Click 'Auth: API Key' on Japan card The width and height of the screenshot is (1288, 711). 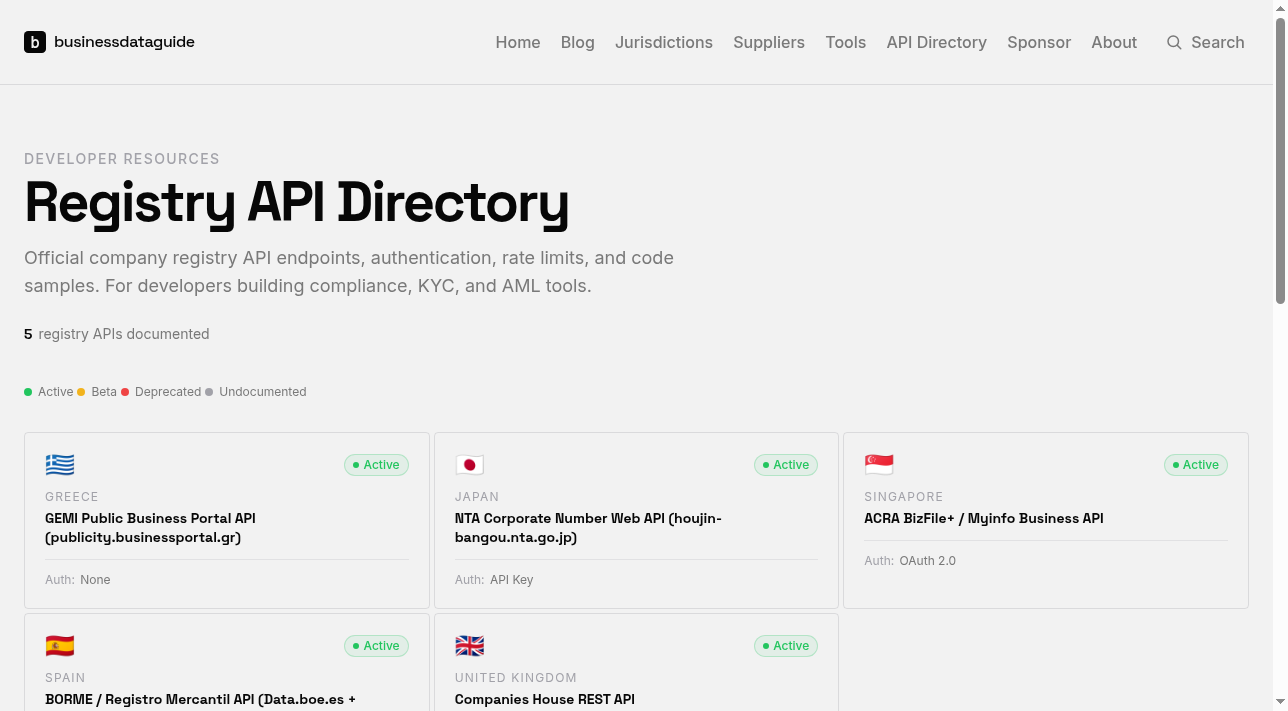click(x=494, y=580)
